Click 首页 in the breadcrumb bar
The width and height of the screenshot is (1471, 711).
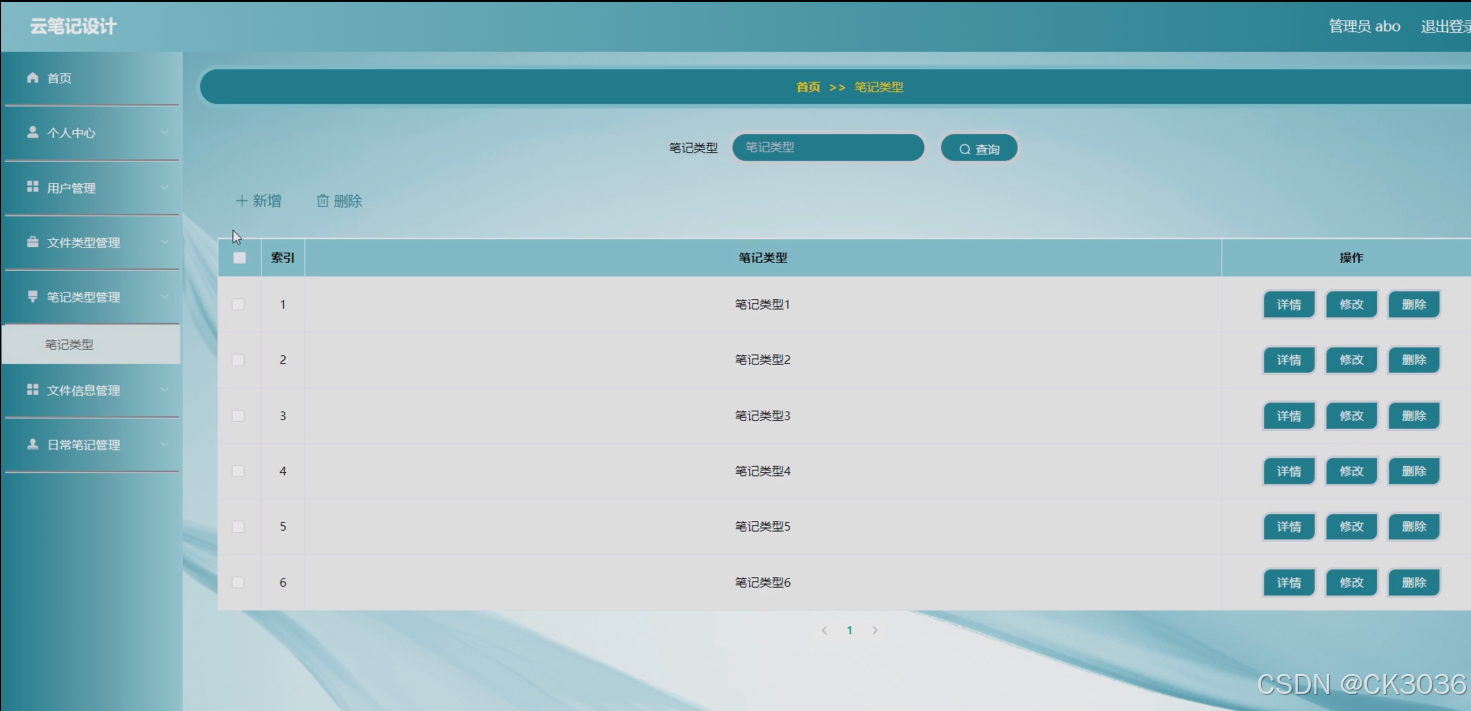[x=808, y=87]
